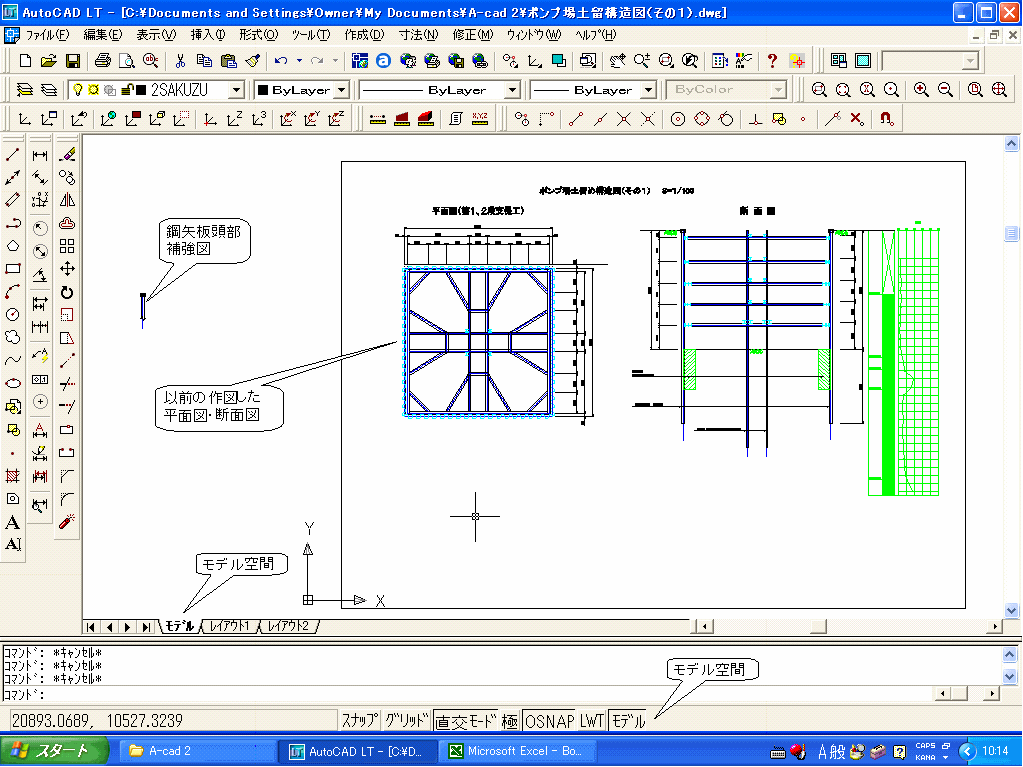1023x767 pixels.
Task: Toggle グリッド display in status bar
Action: click(406, 721)
